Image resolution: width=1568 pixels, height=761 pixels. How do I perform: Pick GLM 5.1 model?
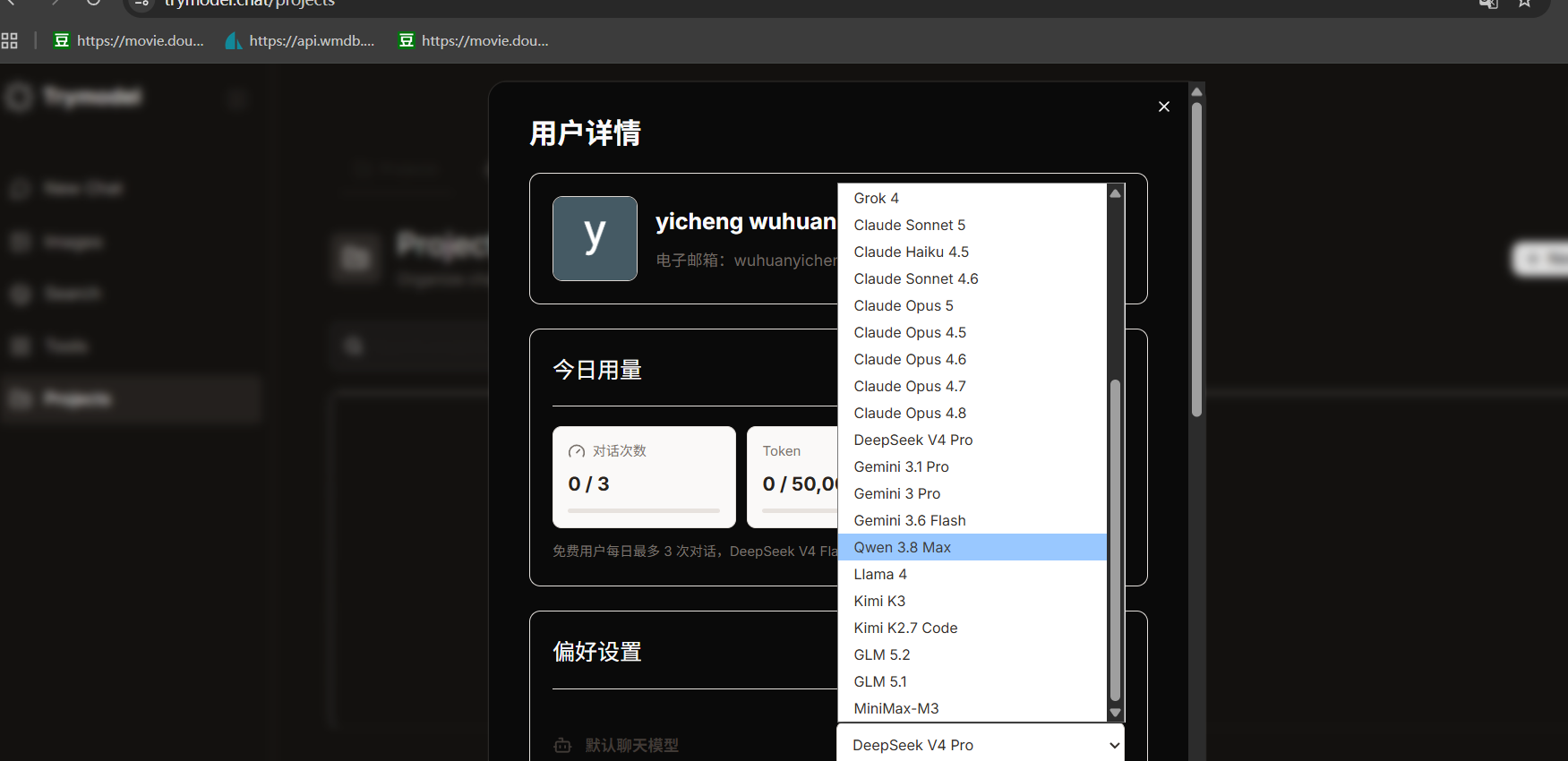coord(973,681)
